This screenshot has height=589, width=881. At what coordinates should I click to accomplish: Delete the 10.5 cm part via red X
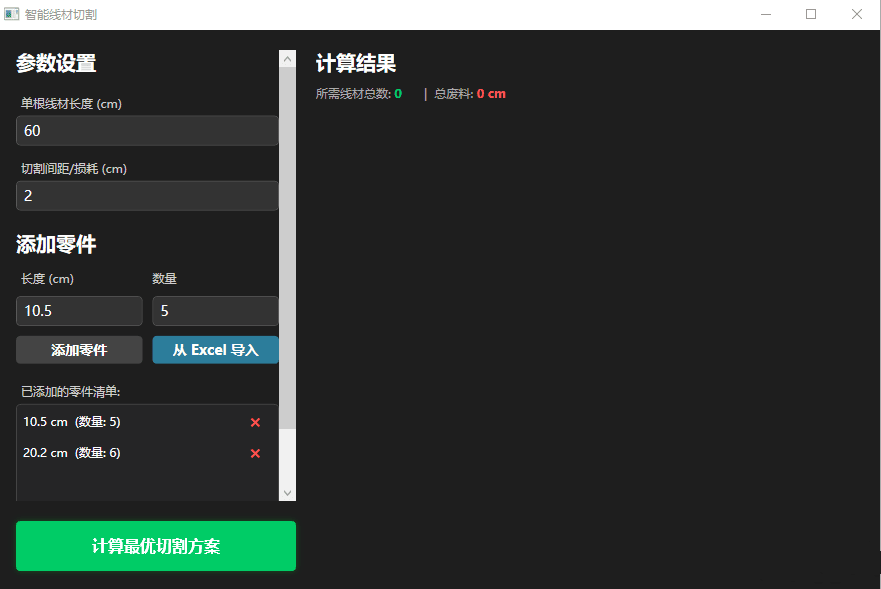pyautogui.click(x=255, y=422)
